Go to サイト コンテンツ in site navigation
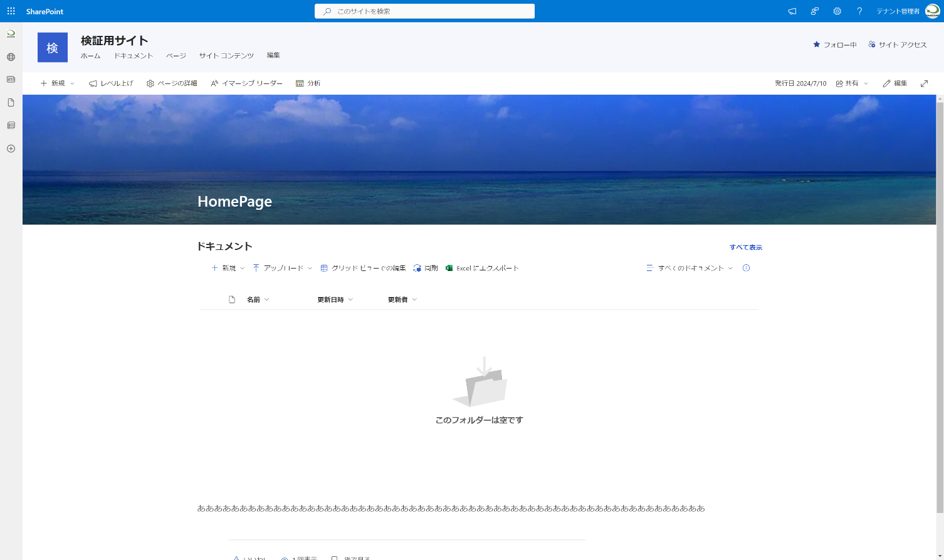The image size is (944, 560). (226, 55)
